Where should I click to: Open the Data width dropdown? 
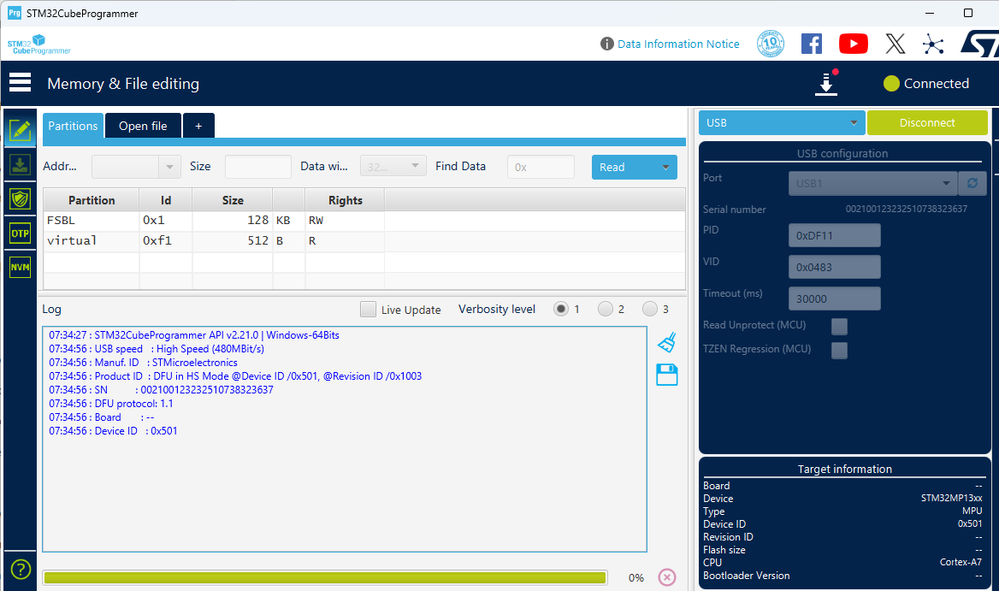pyautogui.click(x=392, y=166)
